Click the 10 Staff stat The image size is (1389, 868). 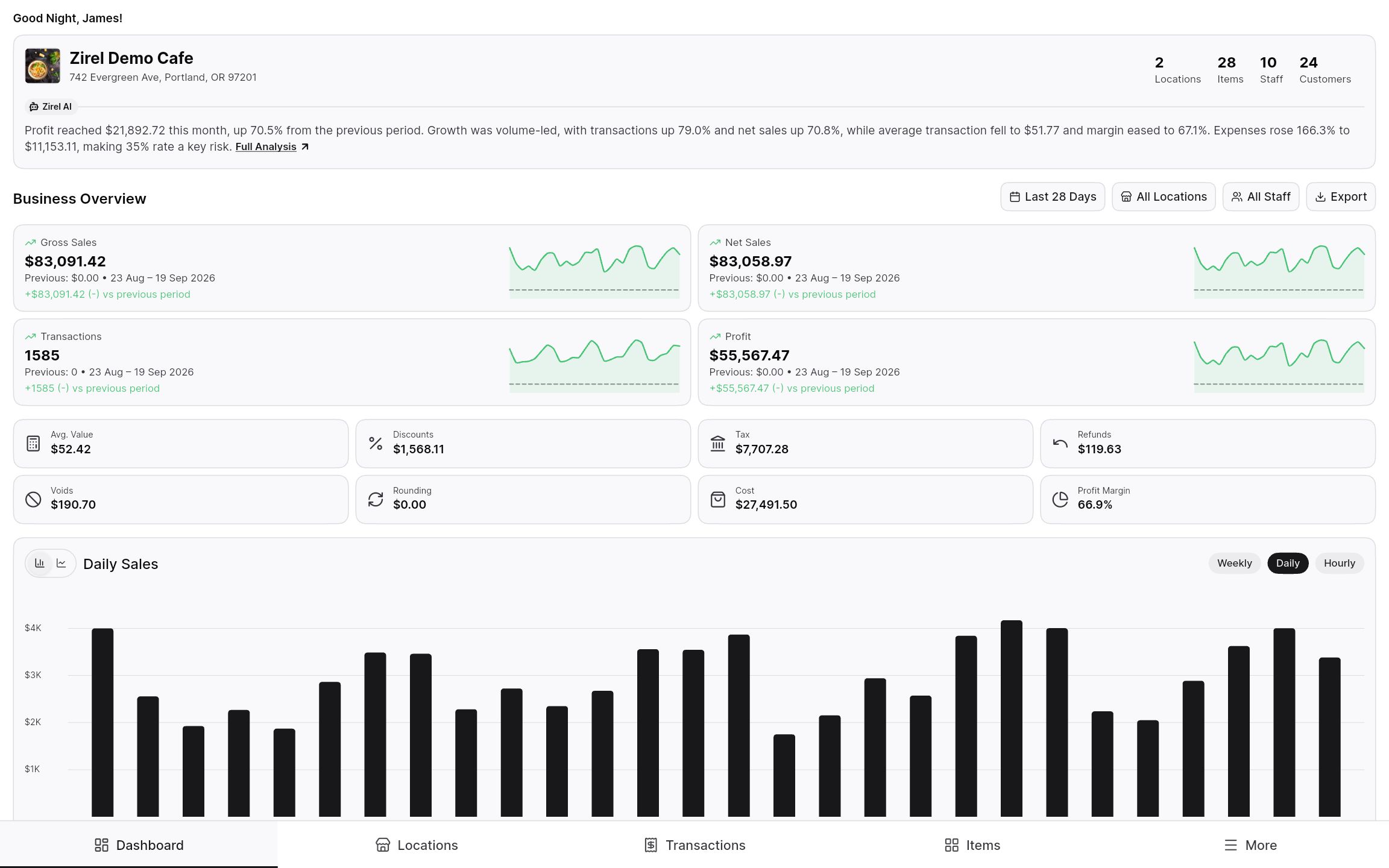coord(1271,70)
